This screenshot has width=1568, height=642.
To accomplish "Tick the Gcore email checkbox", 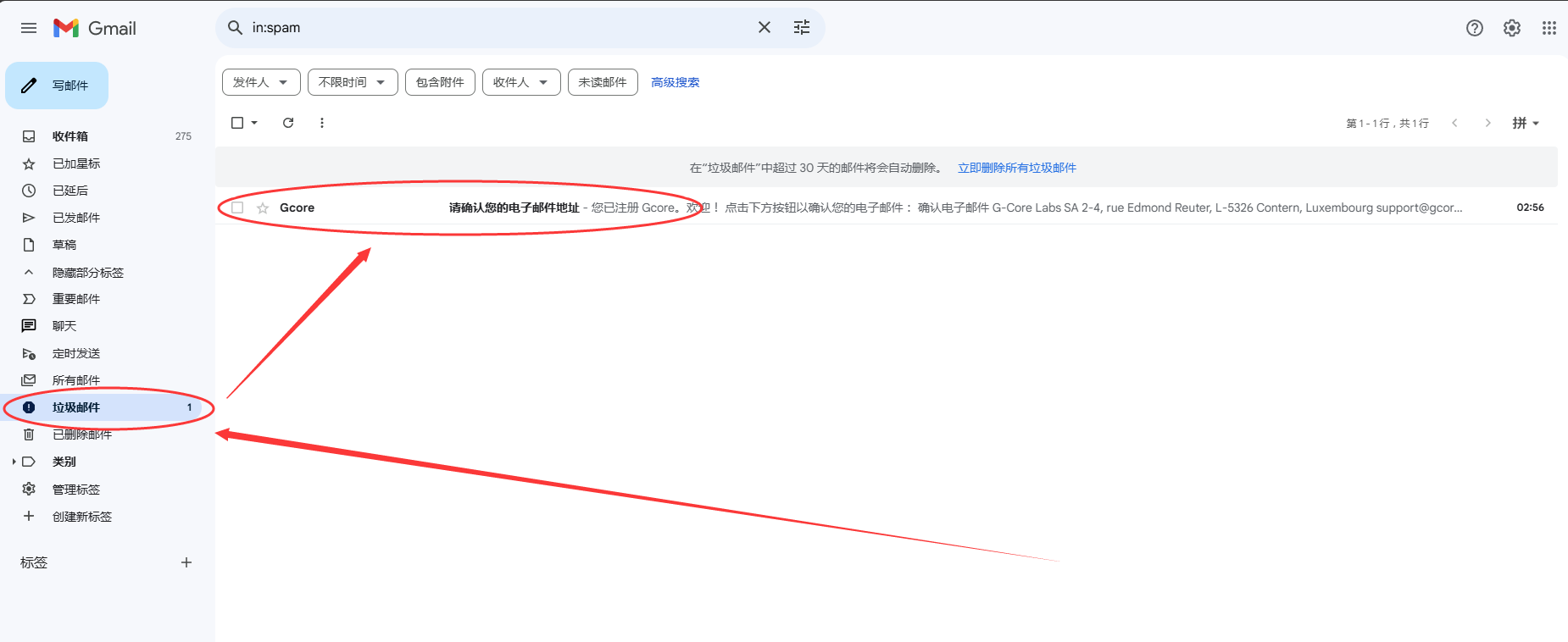I will click(x=237, y=208).
